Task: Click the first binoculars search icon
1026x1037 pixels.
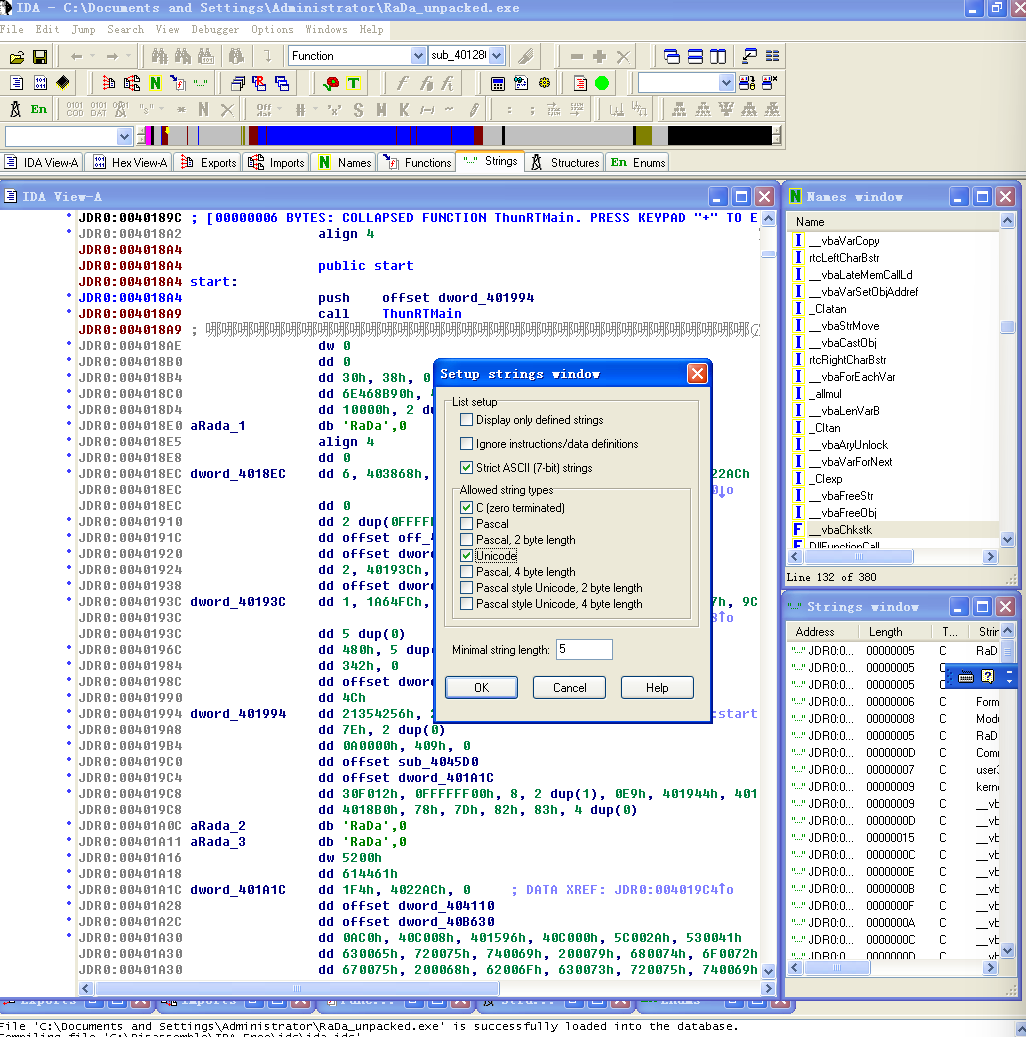Action: pos(159,56)
